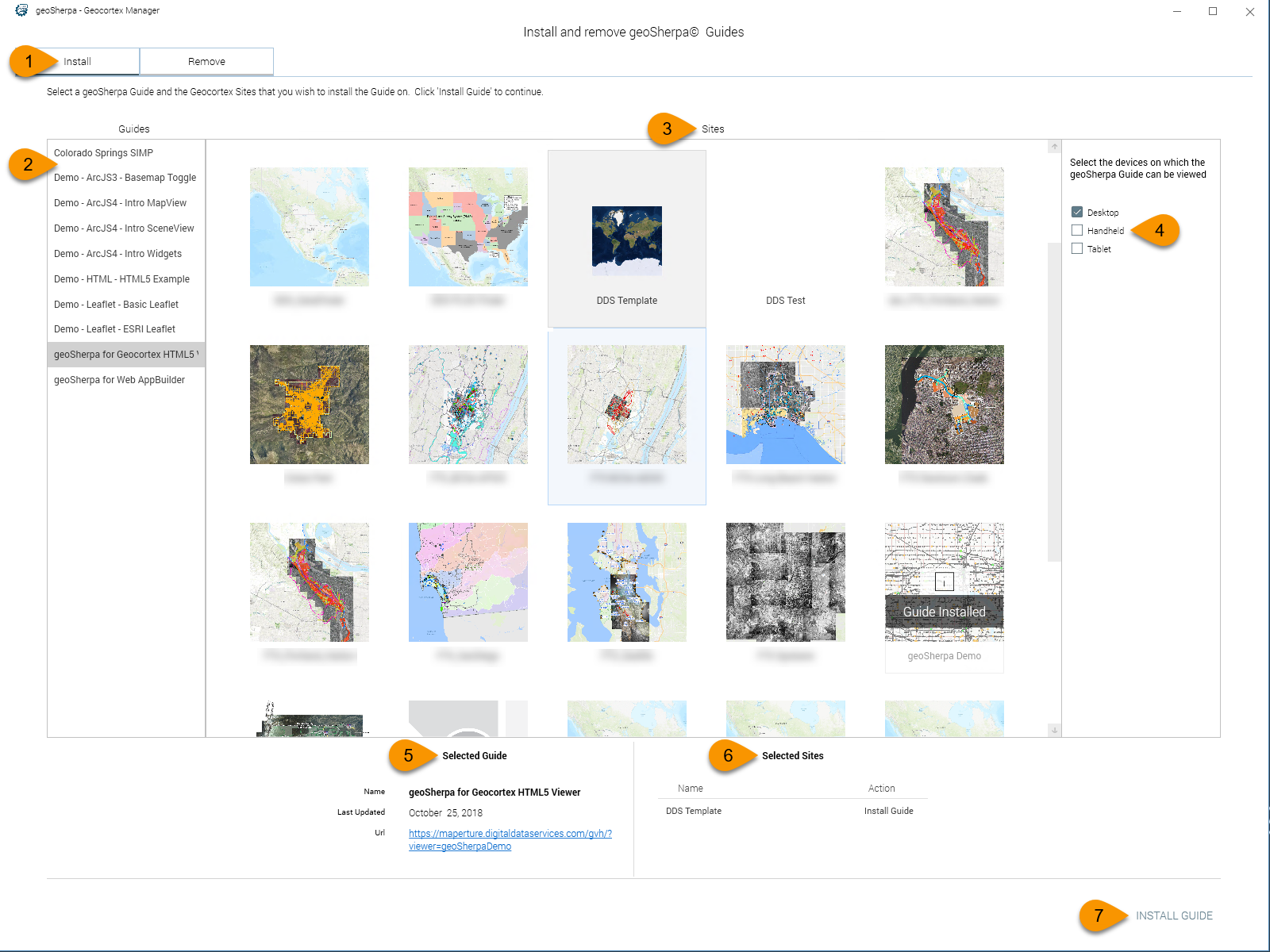Select the pastel regions coastal map thumbnail
The image size is (1270, 952).
(x=468, y=582)
